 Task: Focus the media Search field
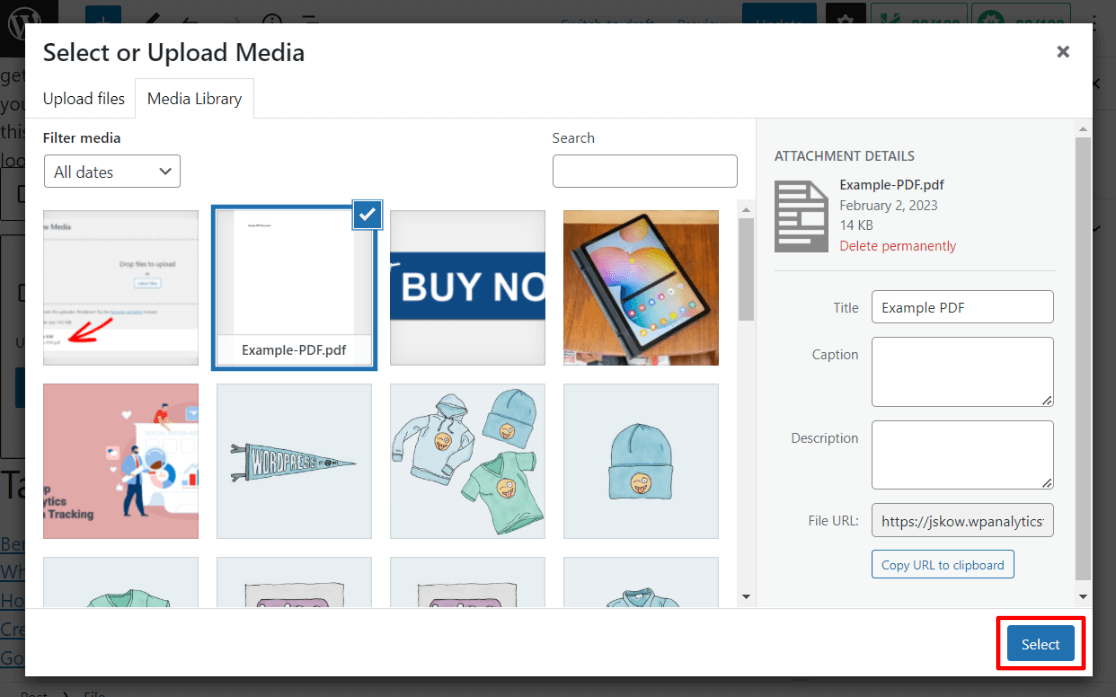coord(644,171)
